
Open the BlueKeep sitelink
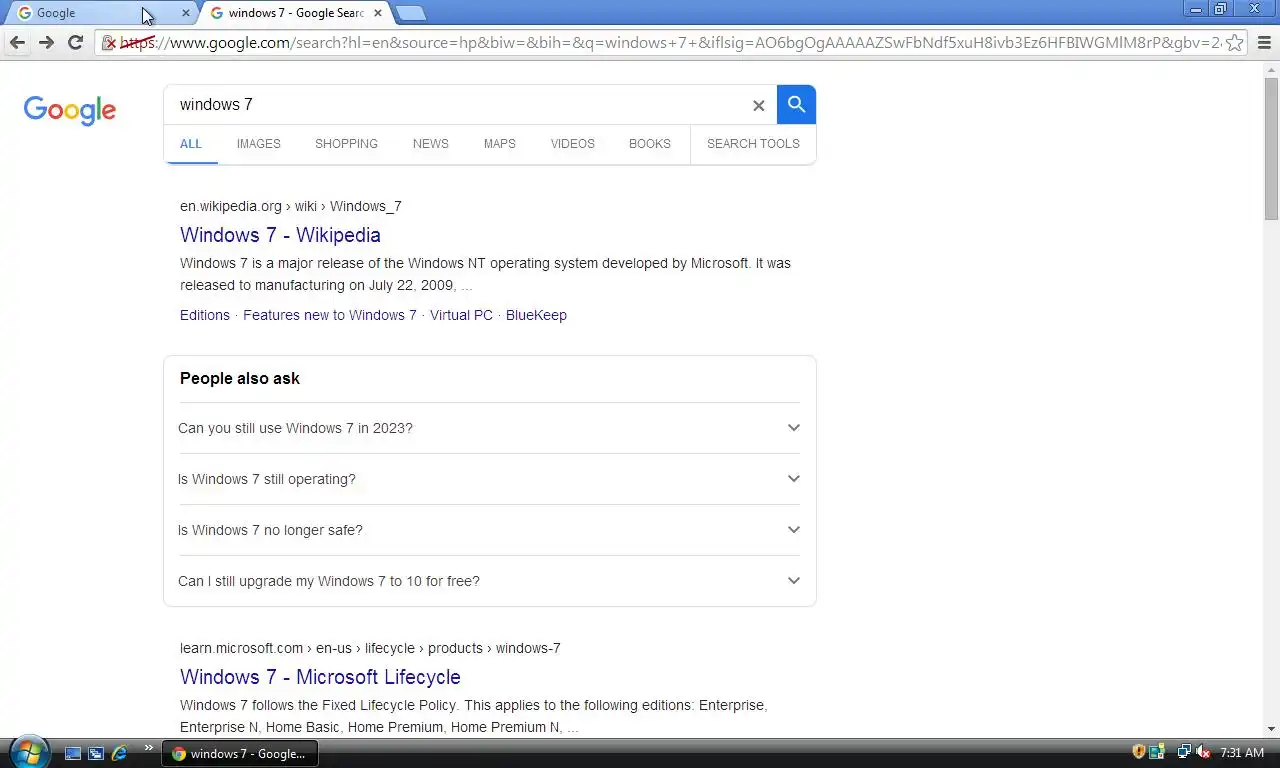pos(536,315)
